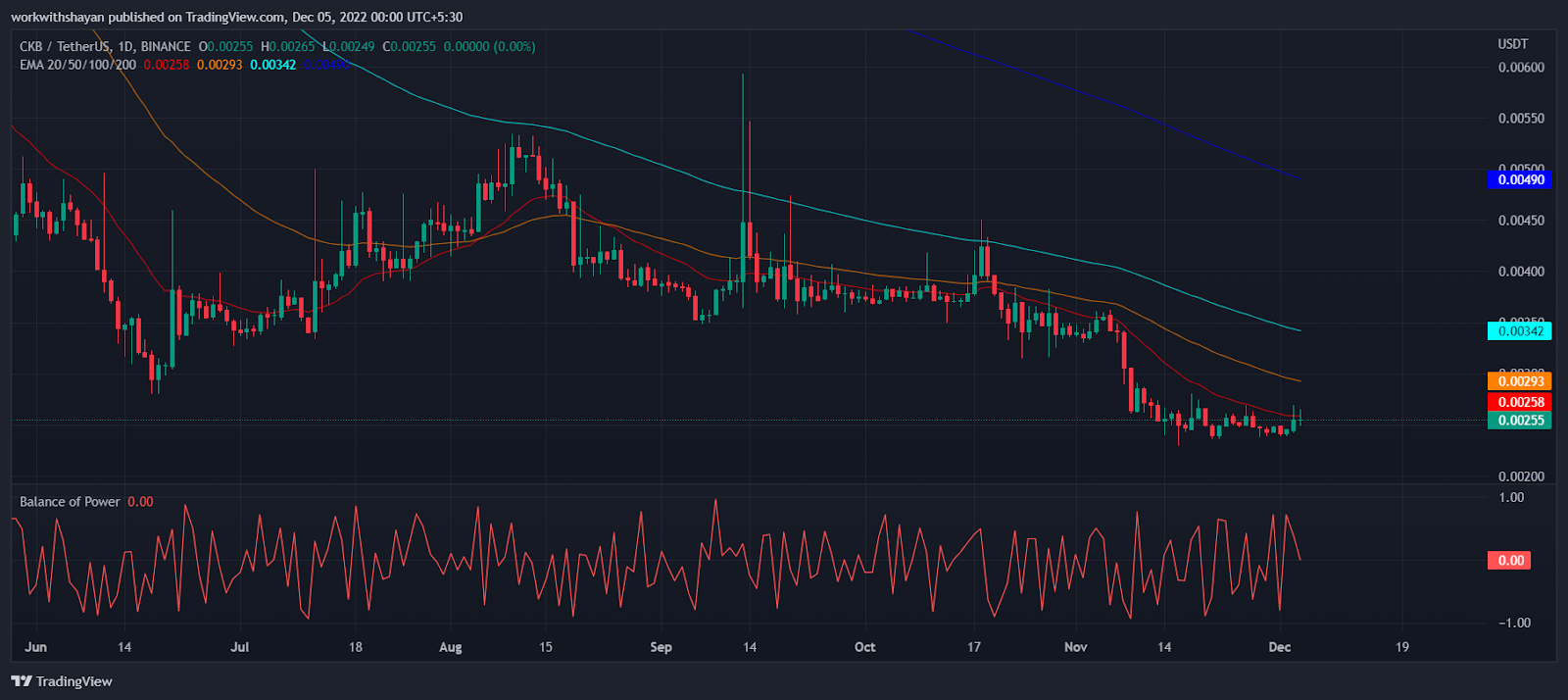Click the cyan EMA value 0.00342 in legend

pyautogui.click(x=272, y=65)
